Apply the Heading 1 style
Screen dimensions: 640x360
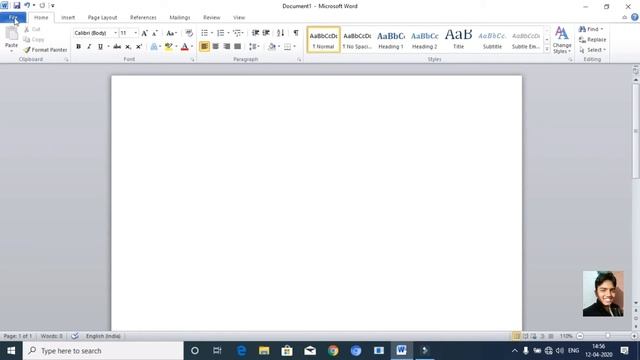[x=391, y=40]
